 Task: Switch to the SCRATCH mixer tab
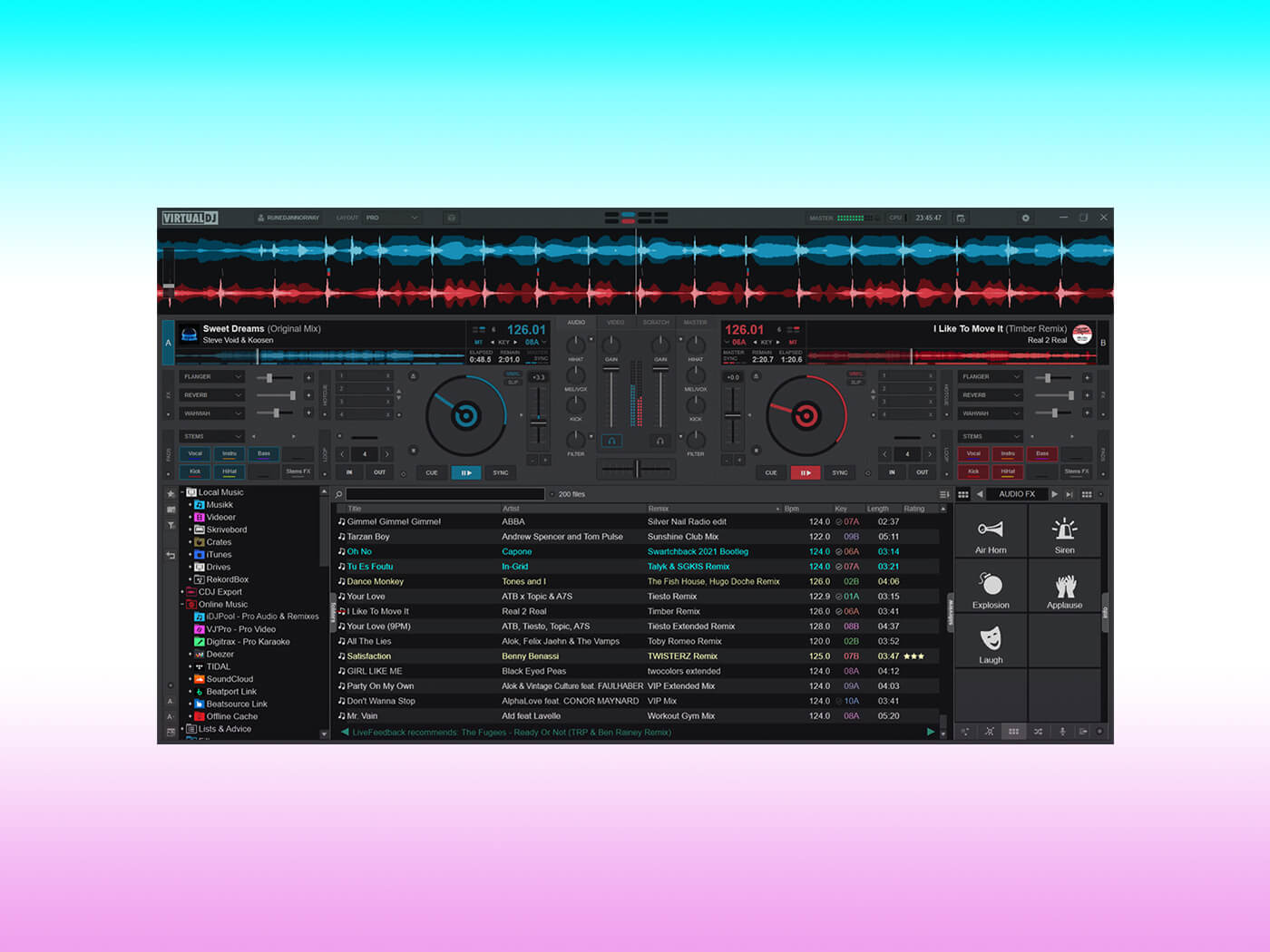656,323
